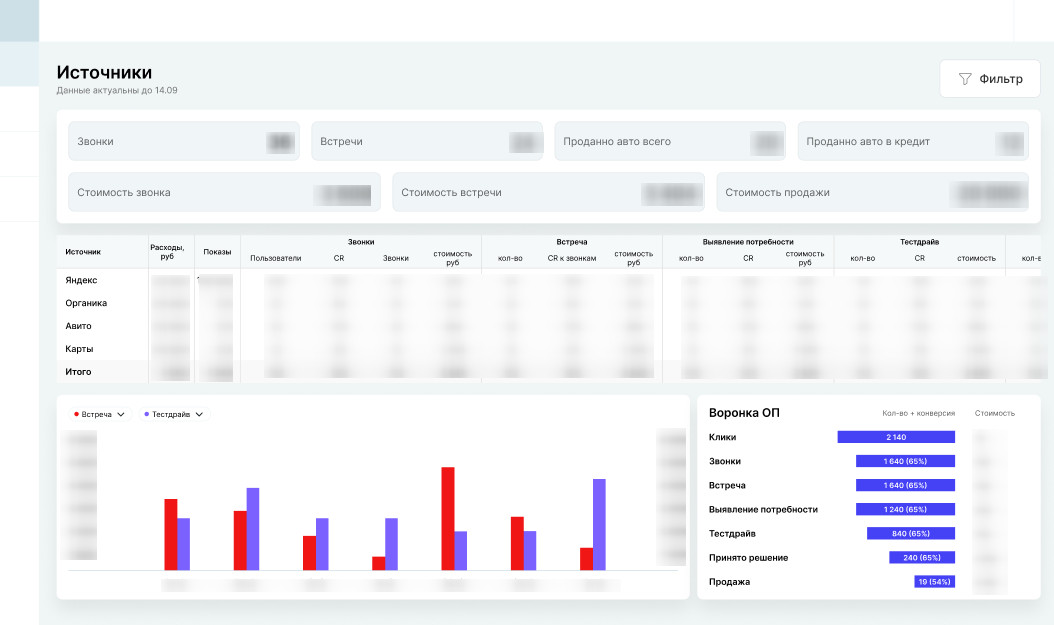Click the Источник column header
This screenshot has width=1054, height=625.
[83, 252]
